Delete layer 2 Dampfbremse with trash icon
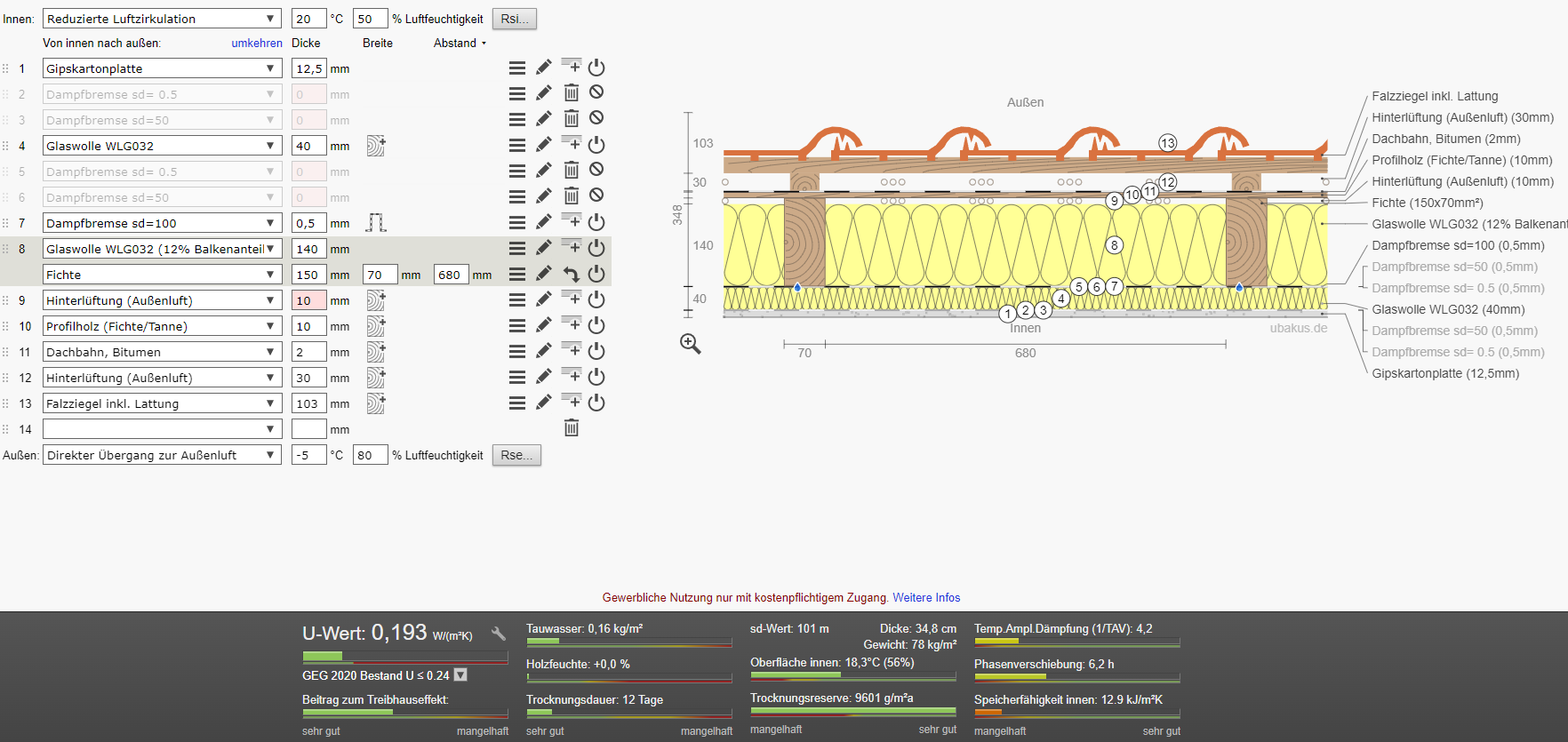Image resolution: width=1568 pixels, height=742 pixels. pos(572,92)
